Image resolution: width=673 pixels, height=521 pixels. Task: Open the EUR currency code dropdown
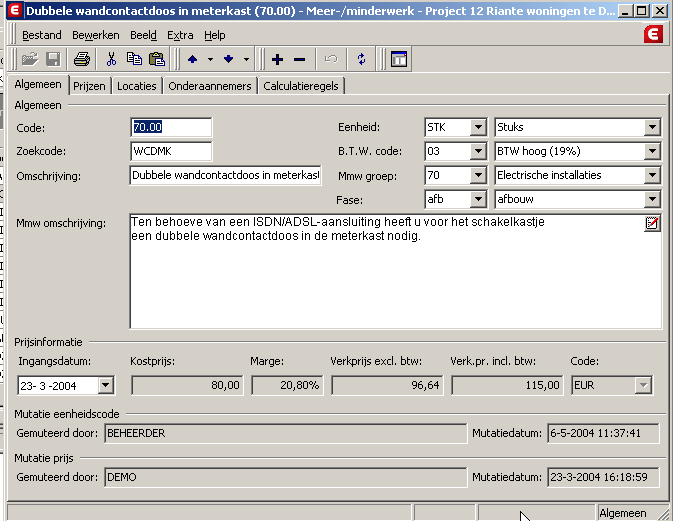(643, 385)
